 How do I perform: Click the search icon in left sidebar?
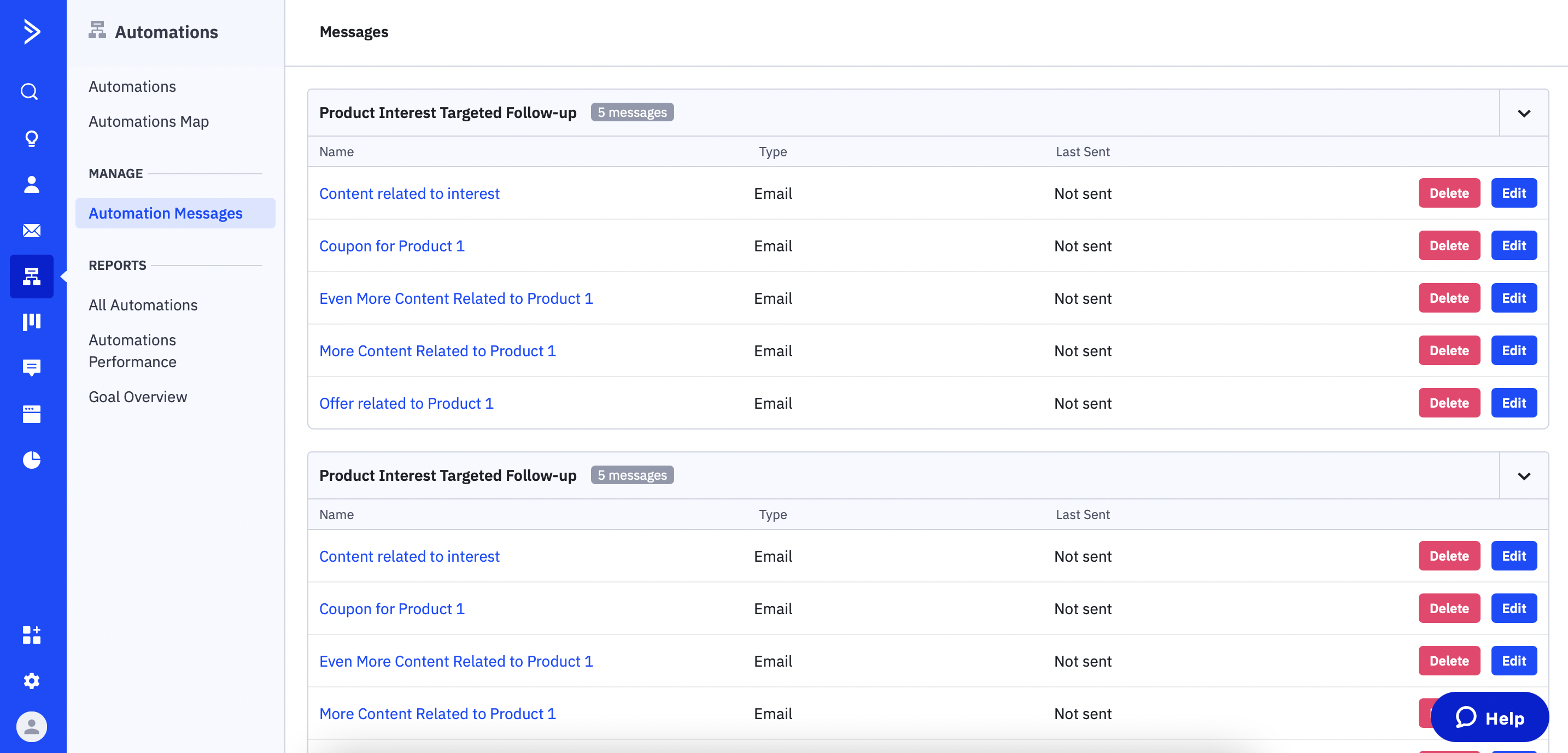(30, 92)
